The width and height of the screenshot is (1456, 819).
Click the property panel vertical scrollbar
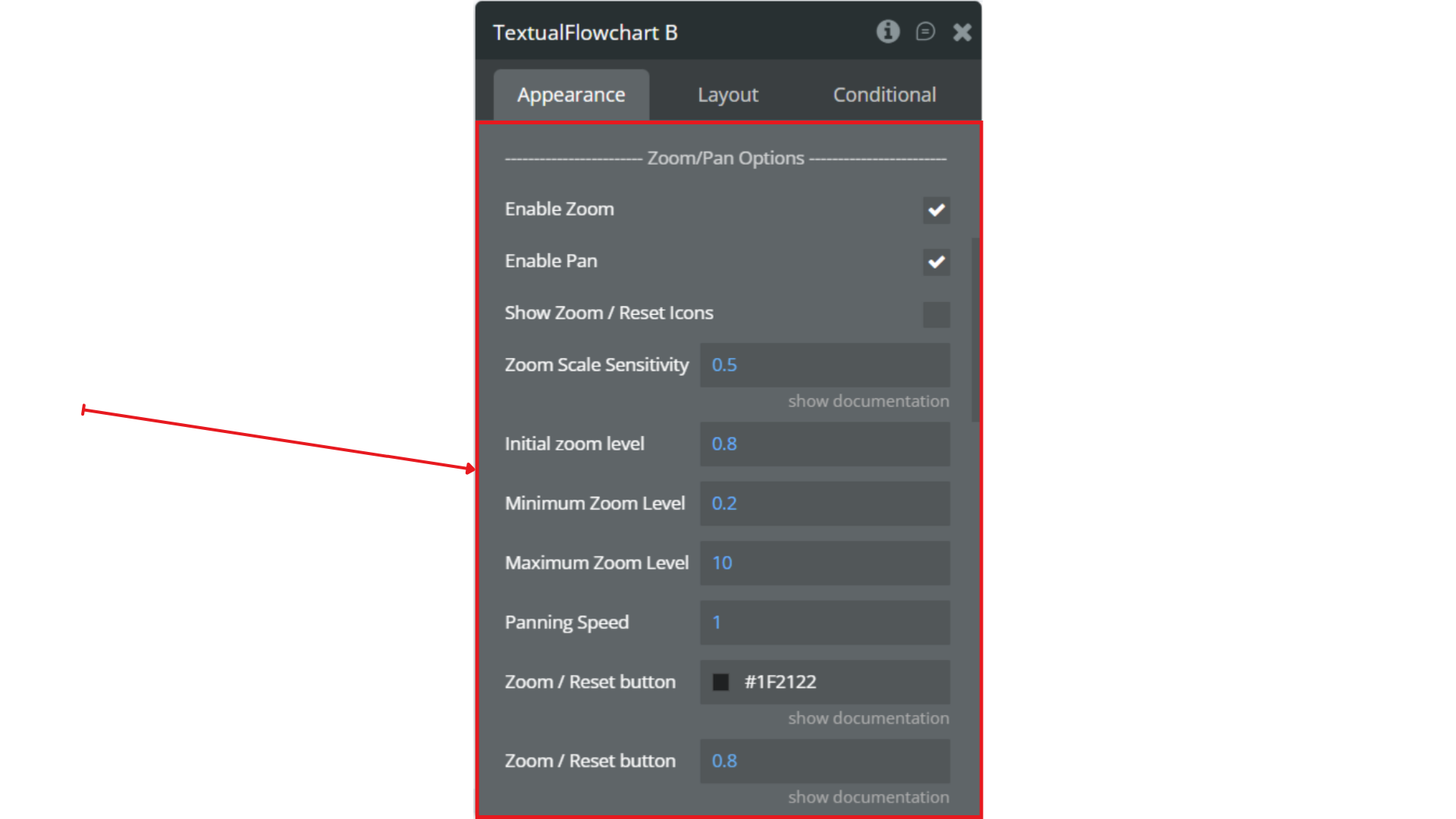coord(975,330)
